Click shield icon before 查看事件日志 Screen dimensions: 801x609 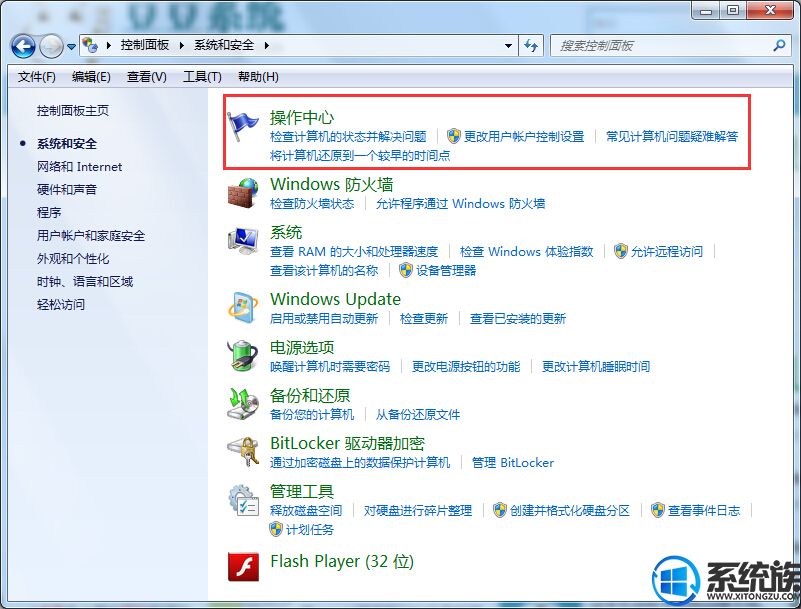657,509
